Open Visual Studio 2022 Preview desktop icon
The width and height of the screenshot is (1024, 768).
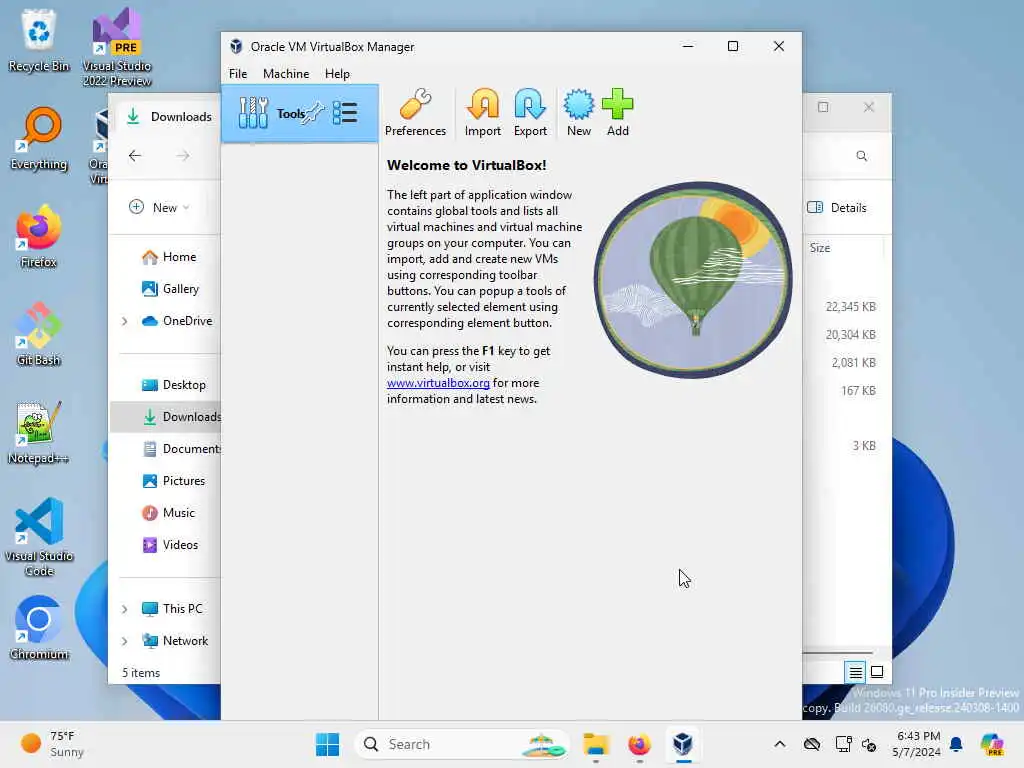click(117, 47)
